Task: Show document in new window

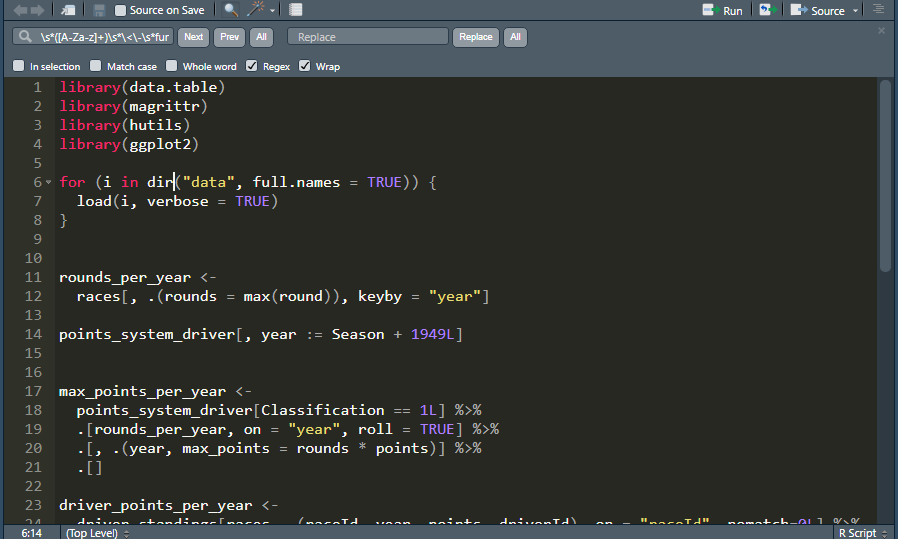Action: [68, 10]
